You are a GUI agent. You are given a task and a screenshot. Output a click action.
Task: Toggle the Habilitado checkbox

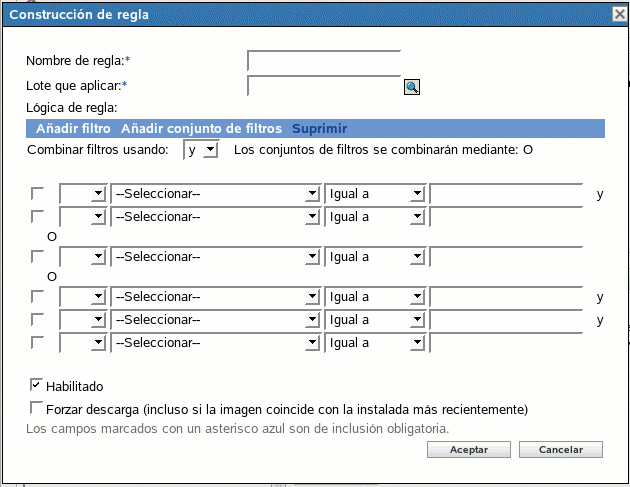pyautogui.click(x=37, y=385)
